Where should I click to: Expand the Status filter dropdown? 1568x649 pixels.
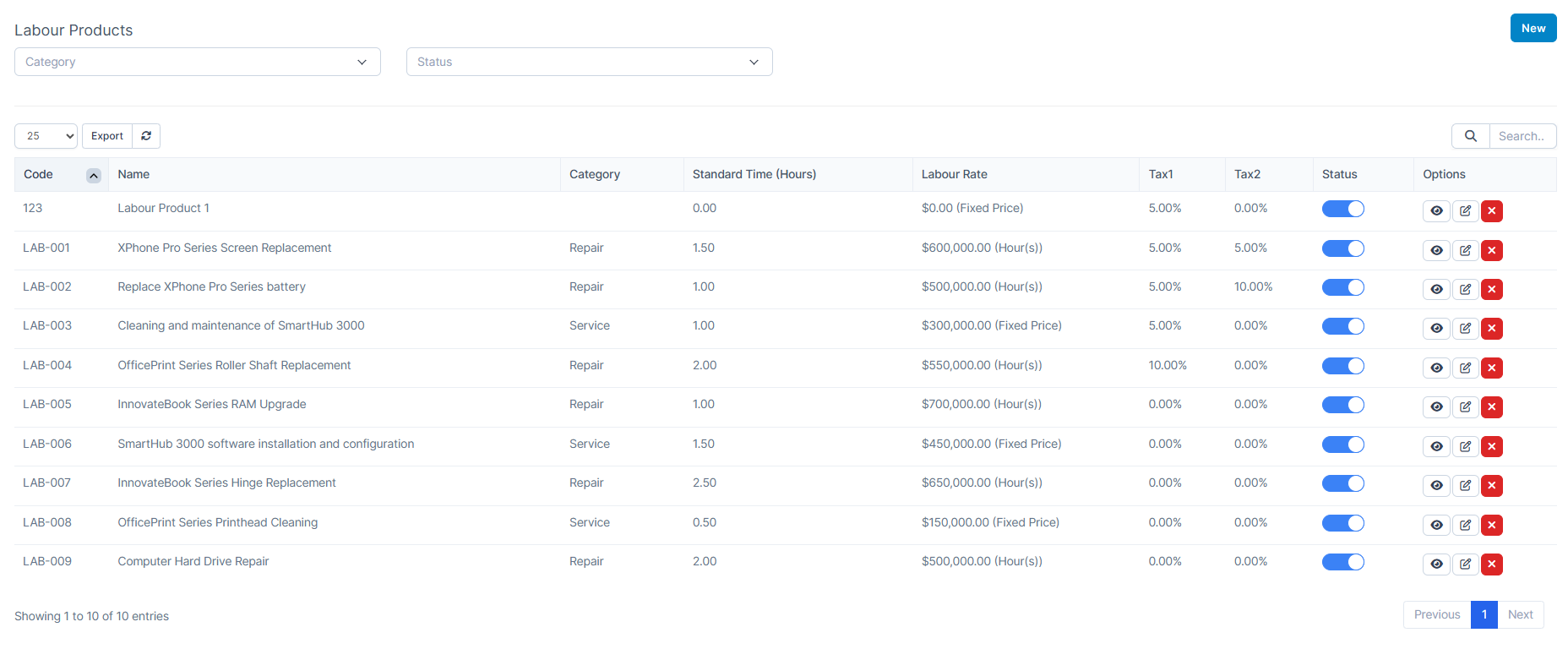point(589,62)
